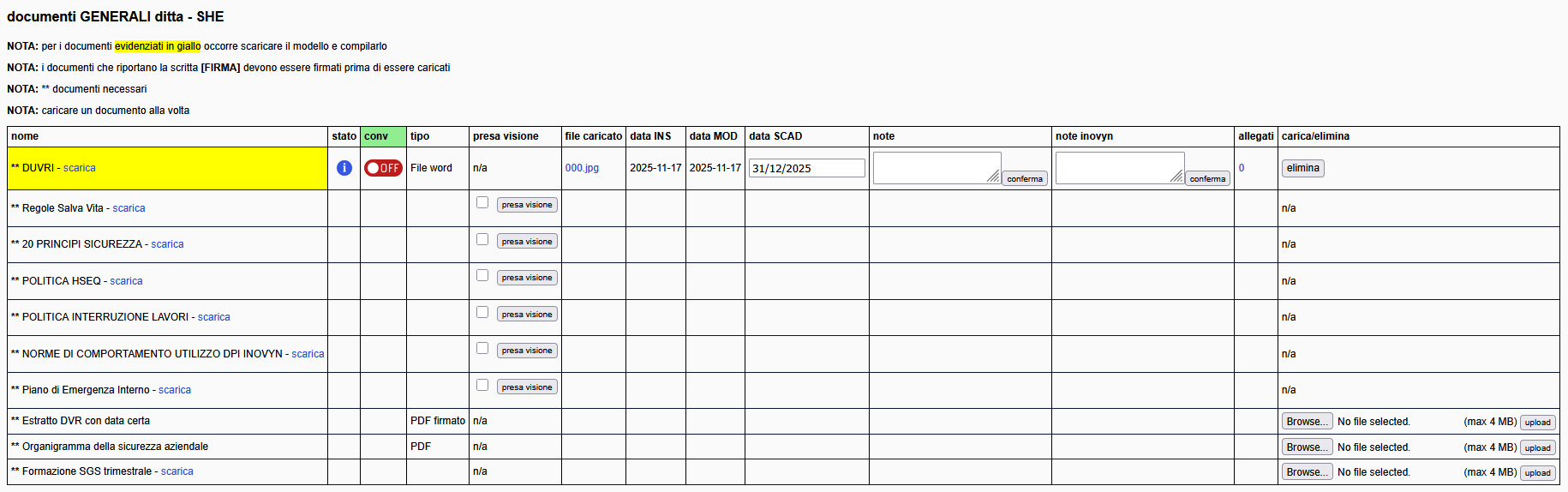Tick the POLITICA HSEQ presa visione checkbox
This screenshot has height=492, width=1568.
pos(482,276)
